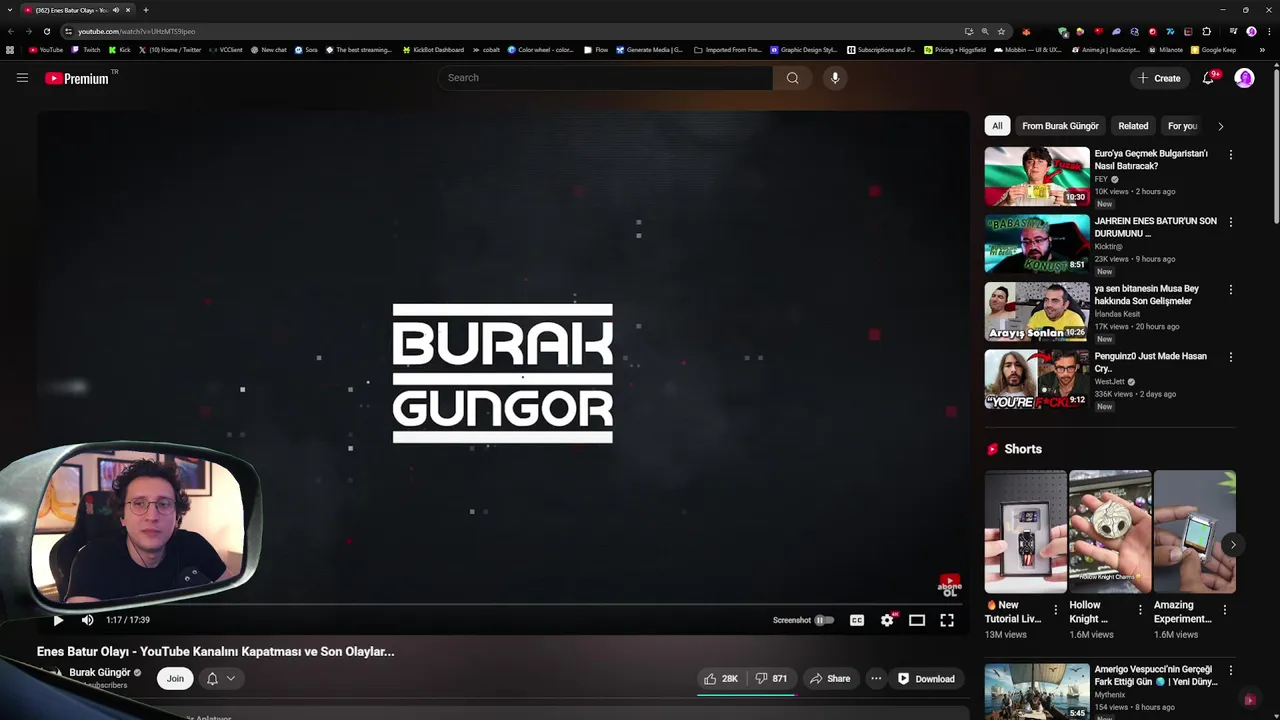Go back in browser
The height and width of the screenshot is (720, 1280).
coord(11,31)
